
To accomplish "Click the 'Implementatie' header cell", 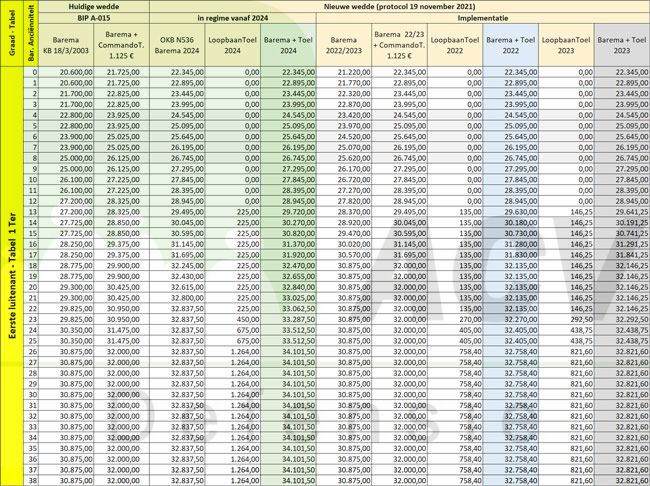I will tap(483, 18).
